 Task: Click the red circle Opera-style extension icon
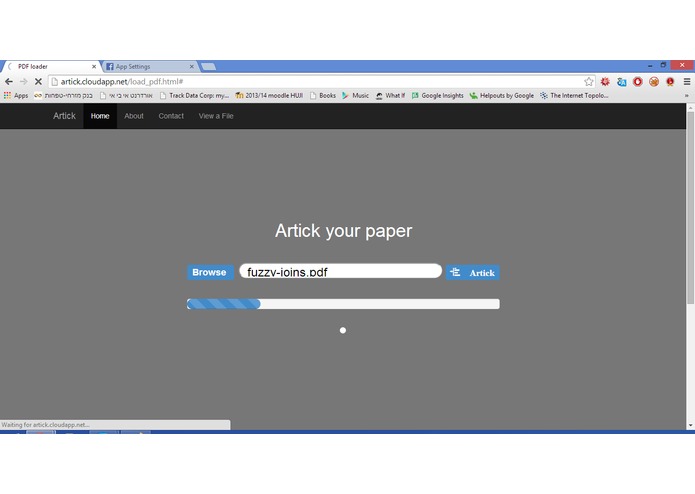click(x=637, y=82)
